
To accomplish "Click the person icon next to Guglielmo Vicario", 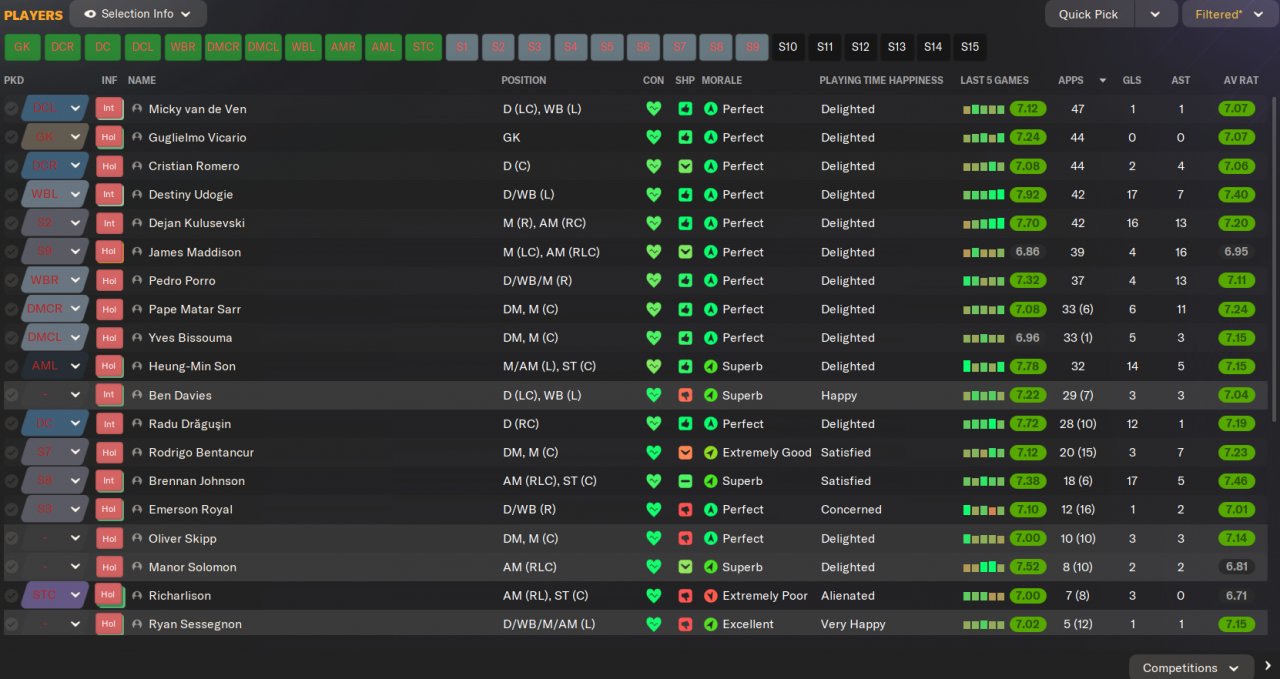I will tap(137, 138).
